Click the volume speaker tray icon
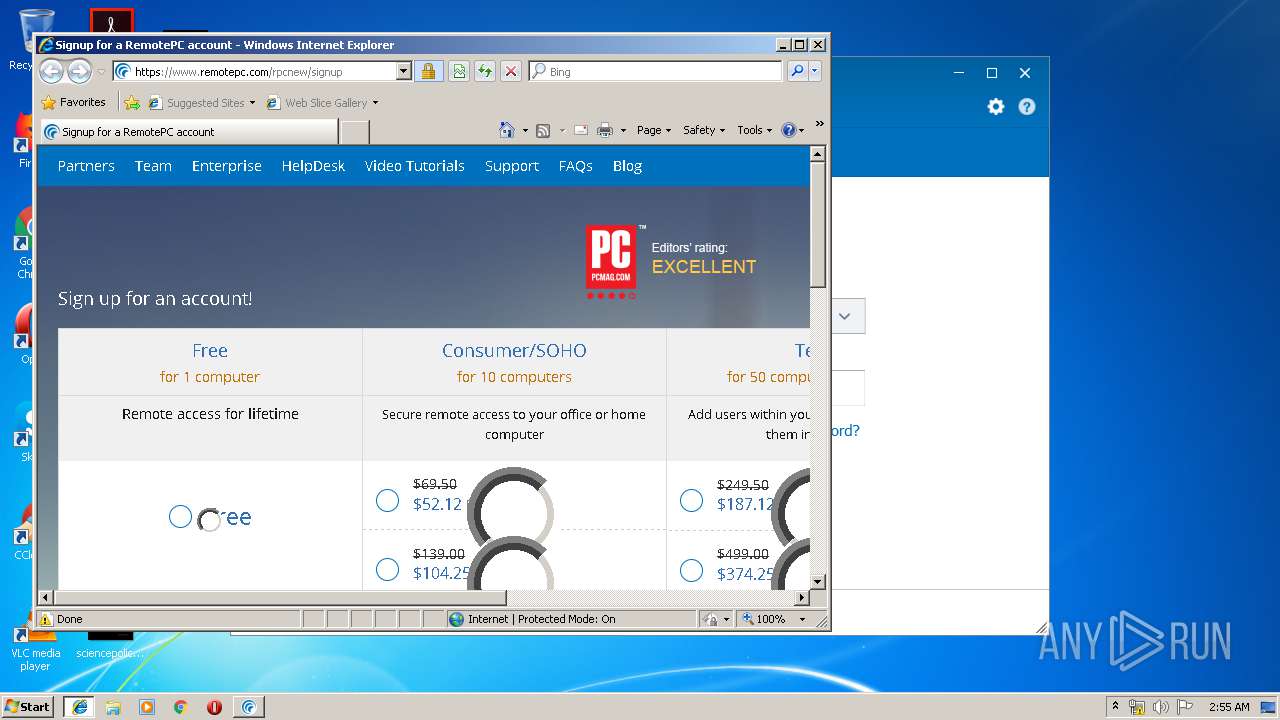The width and height of the screenshot is (1280, 720). (x=1161, y=707)
